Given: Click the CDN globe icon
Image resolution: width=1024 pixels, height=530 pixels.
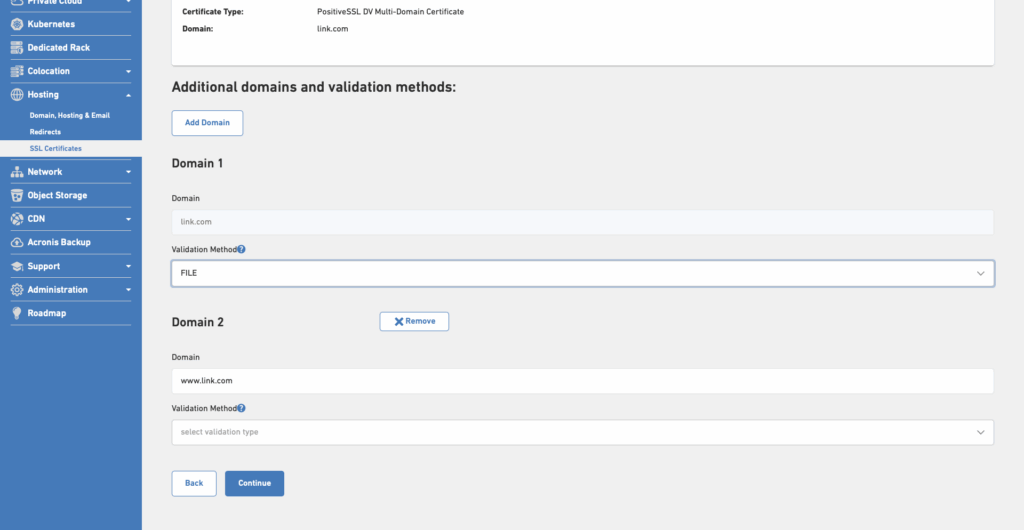Looking at the screenshot, I should pyautogui.click(x=17, y=219).
